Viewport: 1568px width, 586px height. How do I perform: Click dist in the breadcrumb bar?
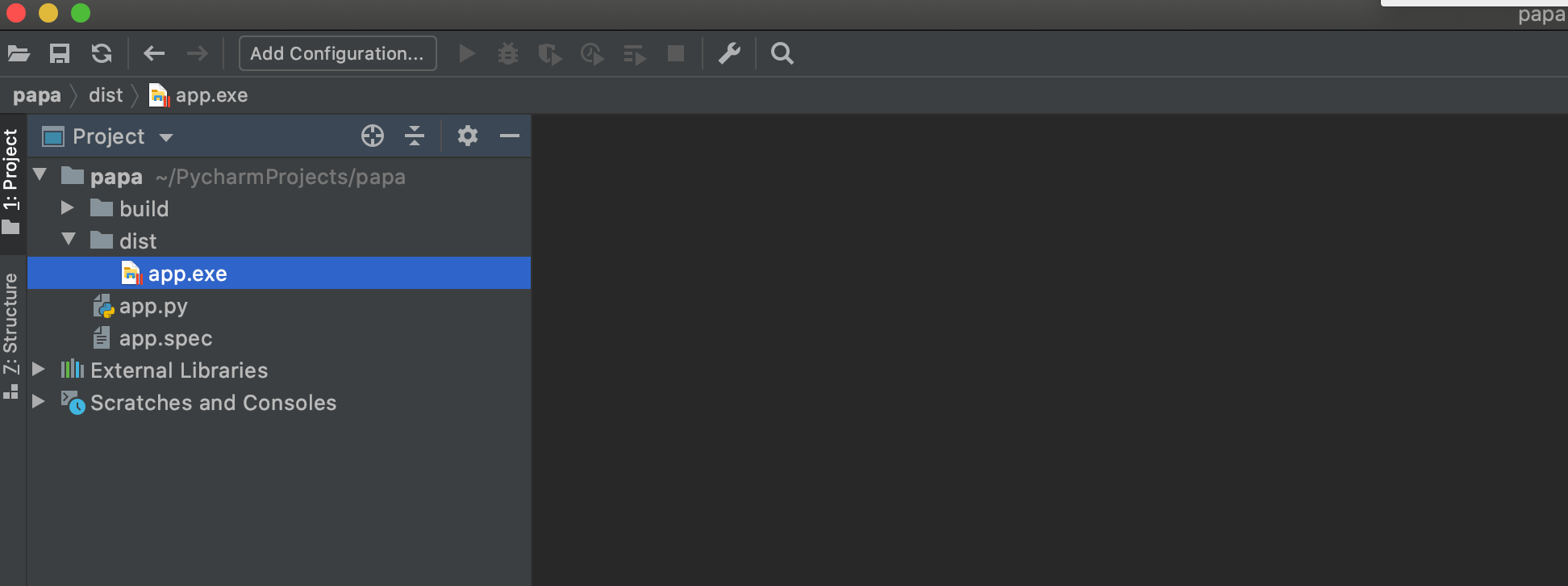pyautogui.click(x=106, y=95)
